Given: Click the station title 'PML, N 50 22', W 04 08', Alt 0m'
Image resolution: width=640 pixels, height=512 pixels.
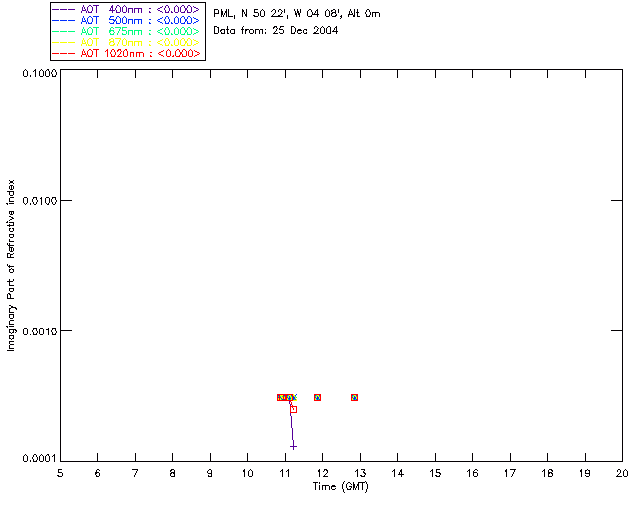Looking at the screenshot, I should pos(297,13).
